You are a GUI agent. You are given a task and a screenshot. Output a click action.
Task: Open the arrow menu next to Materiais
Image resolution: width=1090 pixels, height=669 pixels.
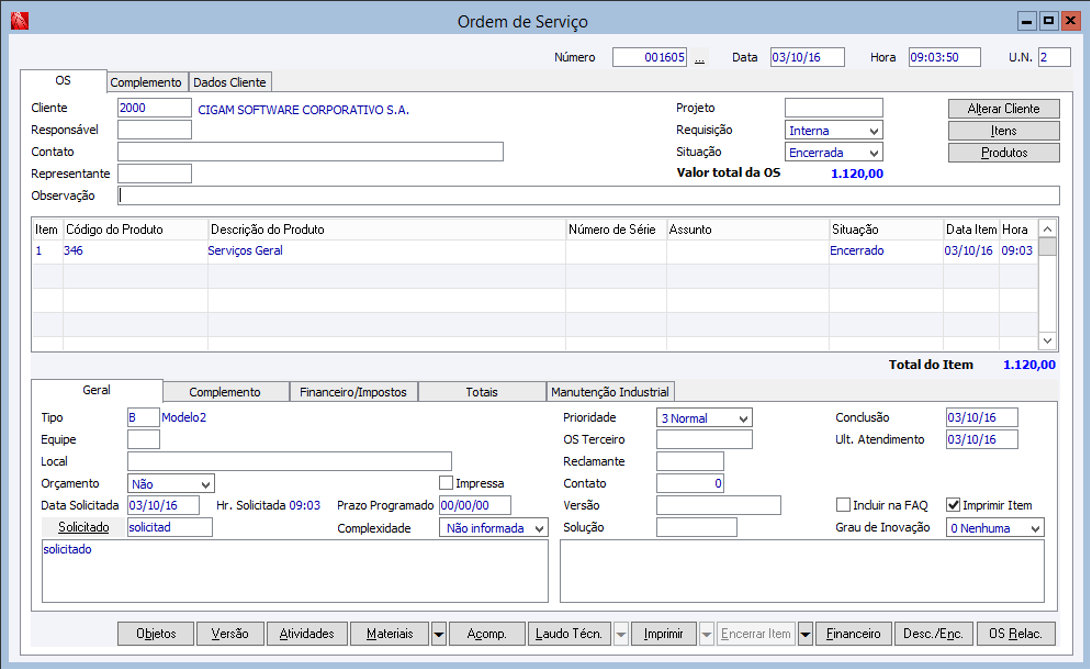coord(438,634)
